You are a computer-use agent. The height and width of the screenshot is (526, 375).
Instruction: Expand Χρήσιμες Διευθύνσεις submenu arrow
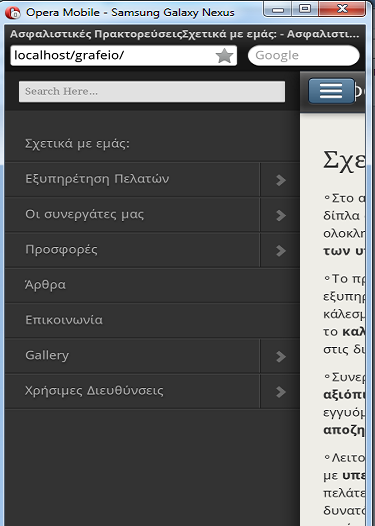tap(280, 391)
